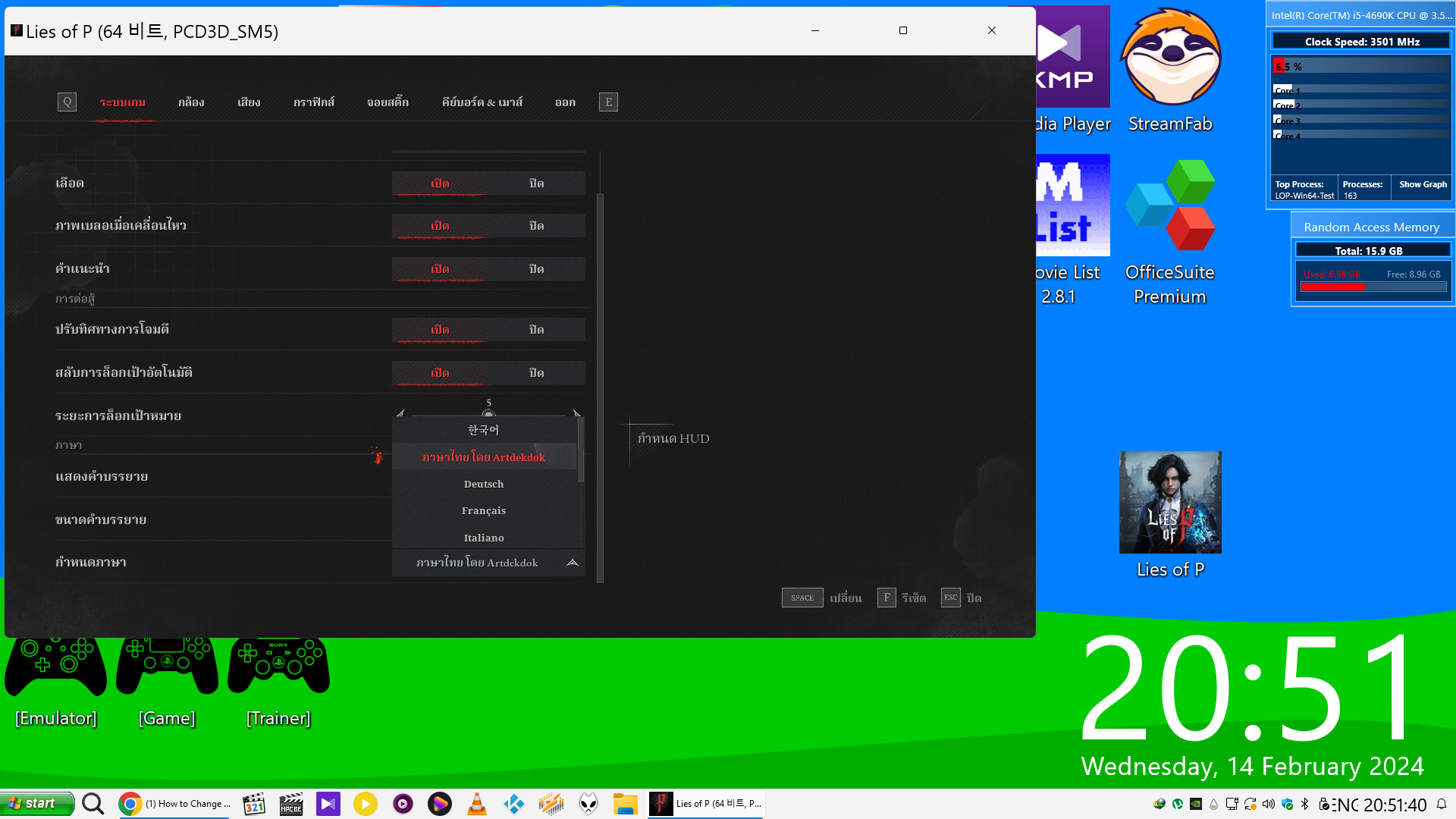Click the Q previous-tab key icon
The image size is (1456, 819).
pyautogui.click(x=67, y=102)
